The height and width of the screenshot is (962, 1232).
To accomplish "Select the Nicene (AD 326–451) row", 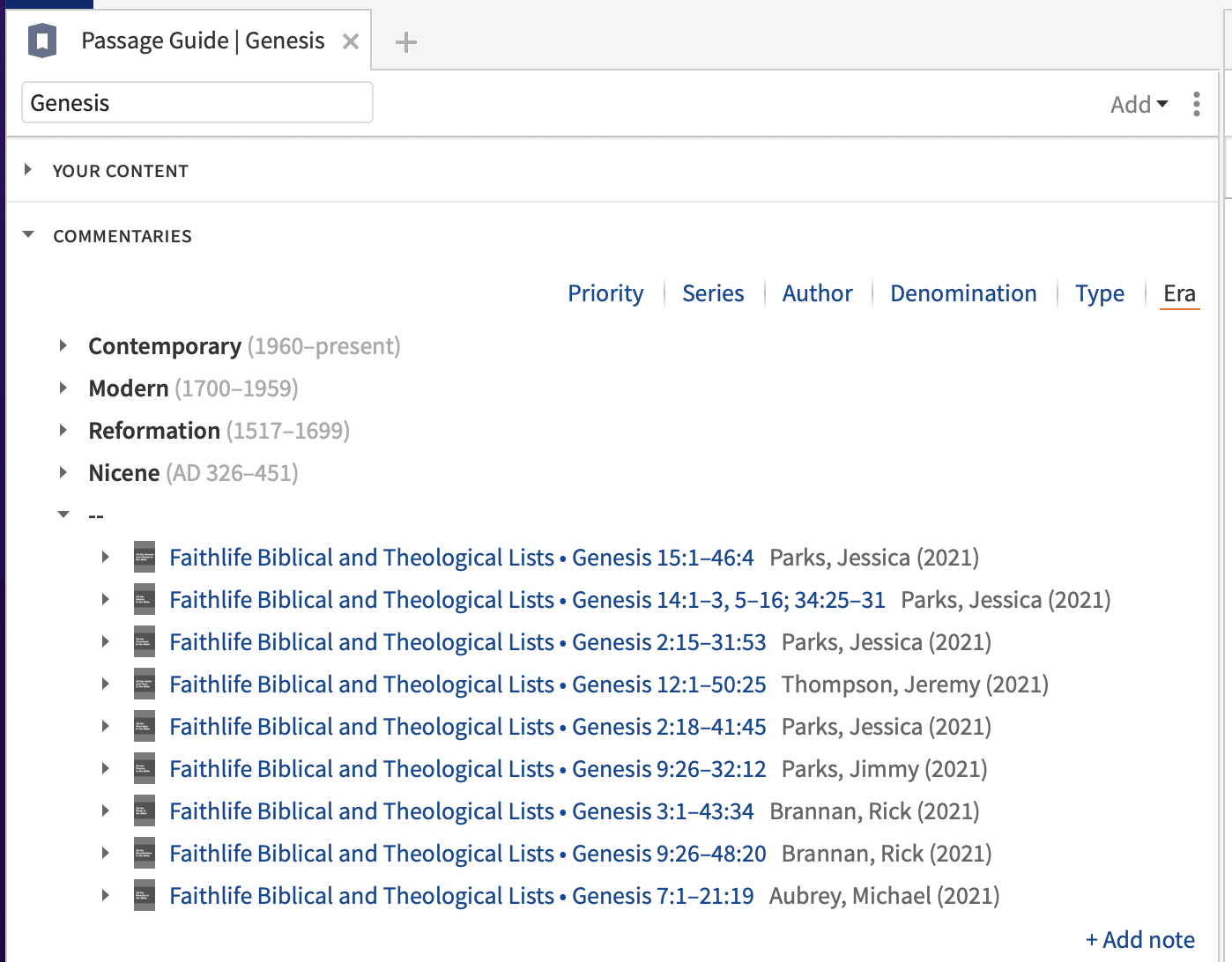I will pos(193,473).
